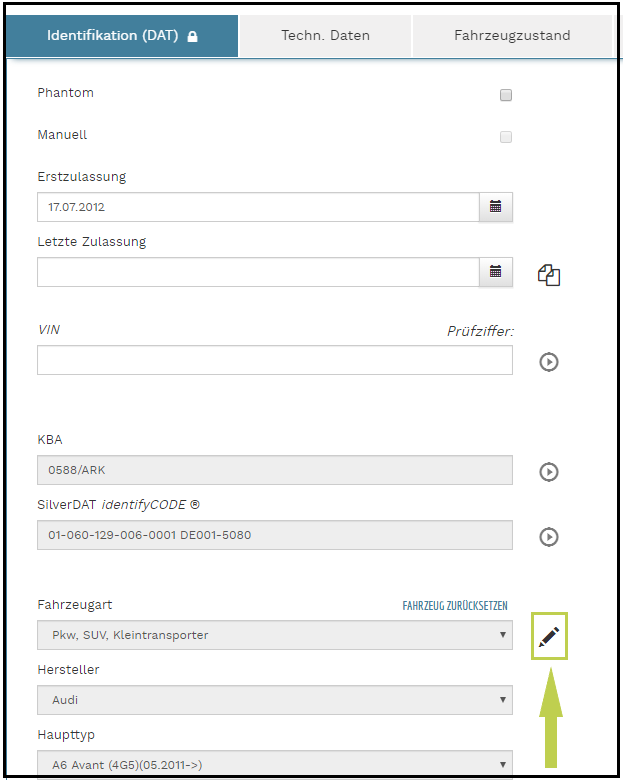The image size is (623, 780).
Task: Open the Hersteller dropdown showing Audi
Action: 275,700
